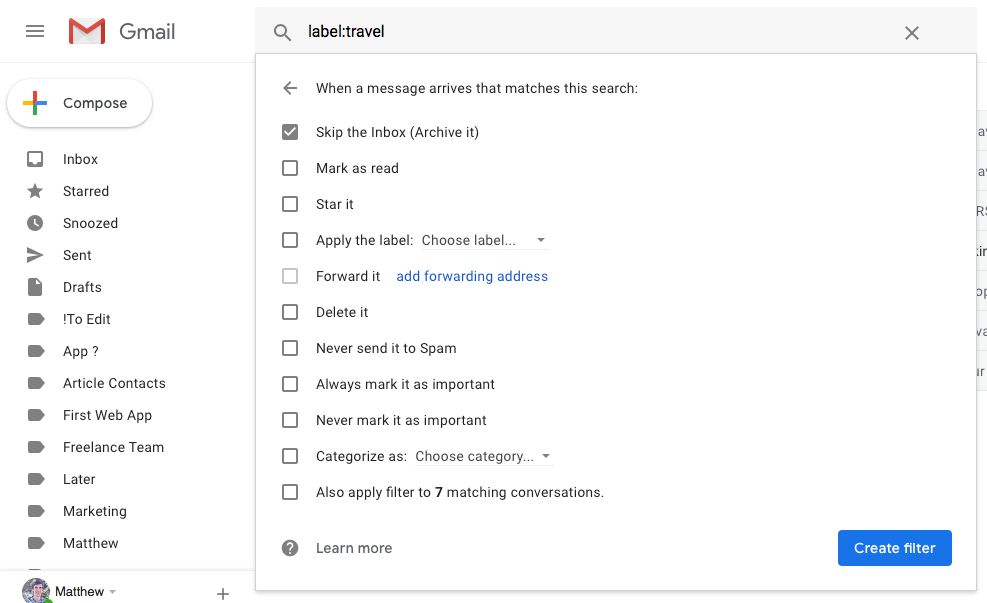987x603 pixels.
Task: Go back using the filter back arrow
Action: (x=290, y=88)
